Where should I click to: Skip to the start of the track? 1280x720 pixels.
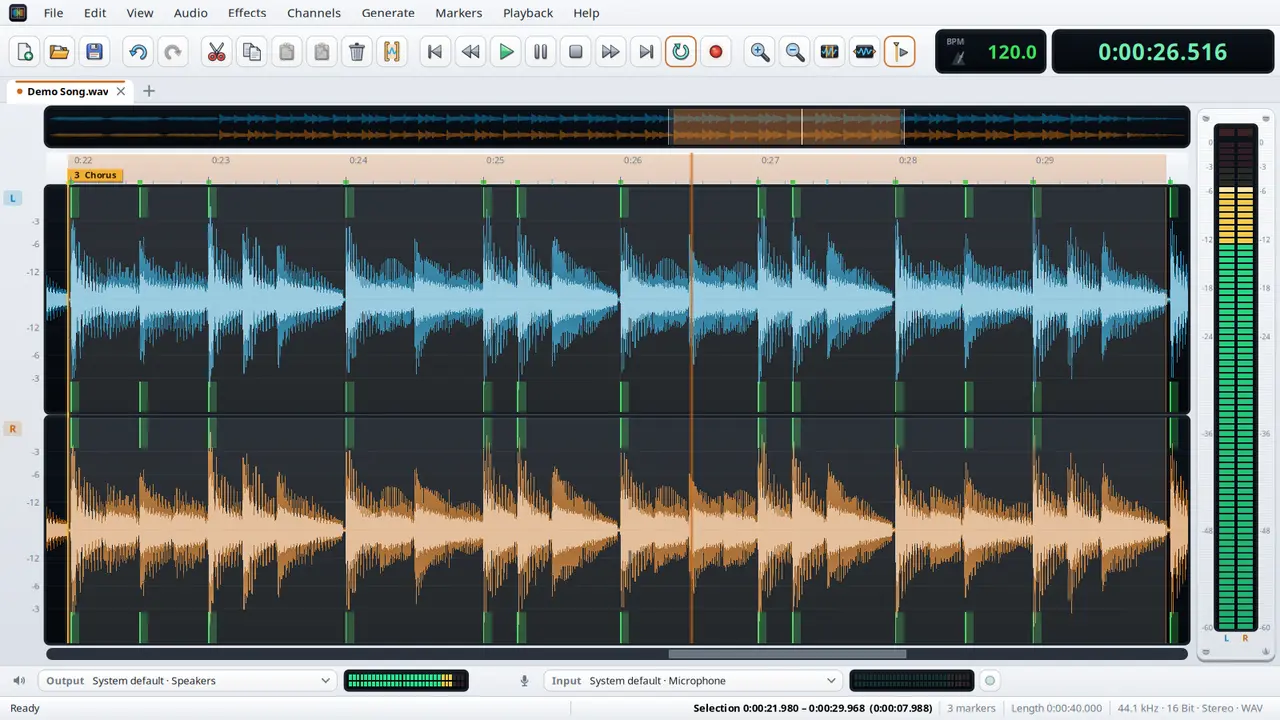[x=435, y=52]
